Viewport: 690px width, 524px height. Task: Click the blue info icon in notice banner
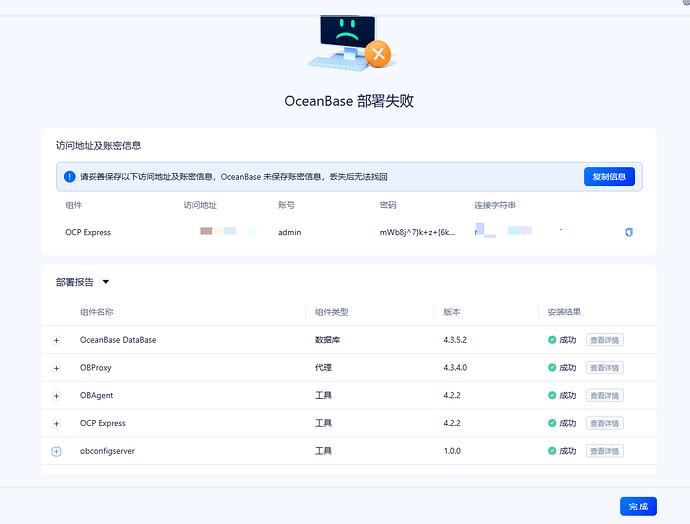click(70, 177)
